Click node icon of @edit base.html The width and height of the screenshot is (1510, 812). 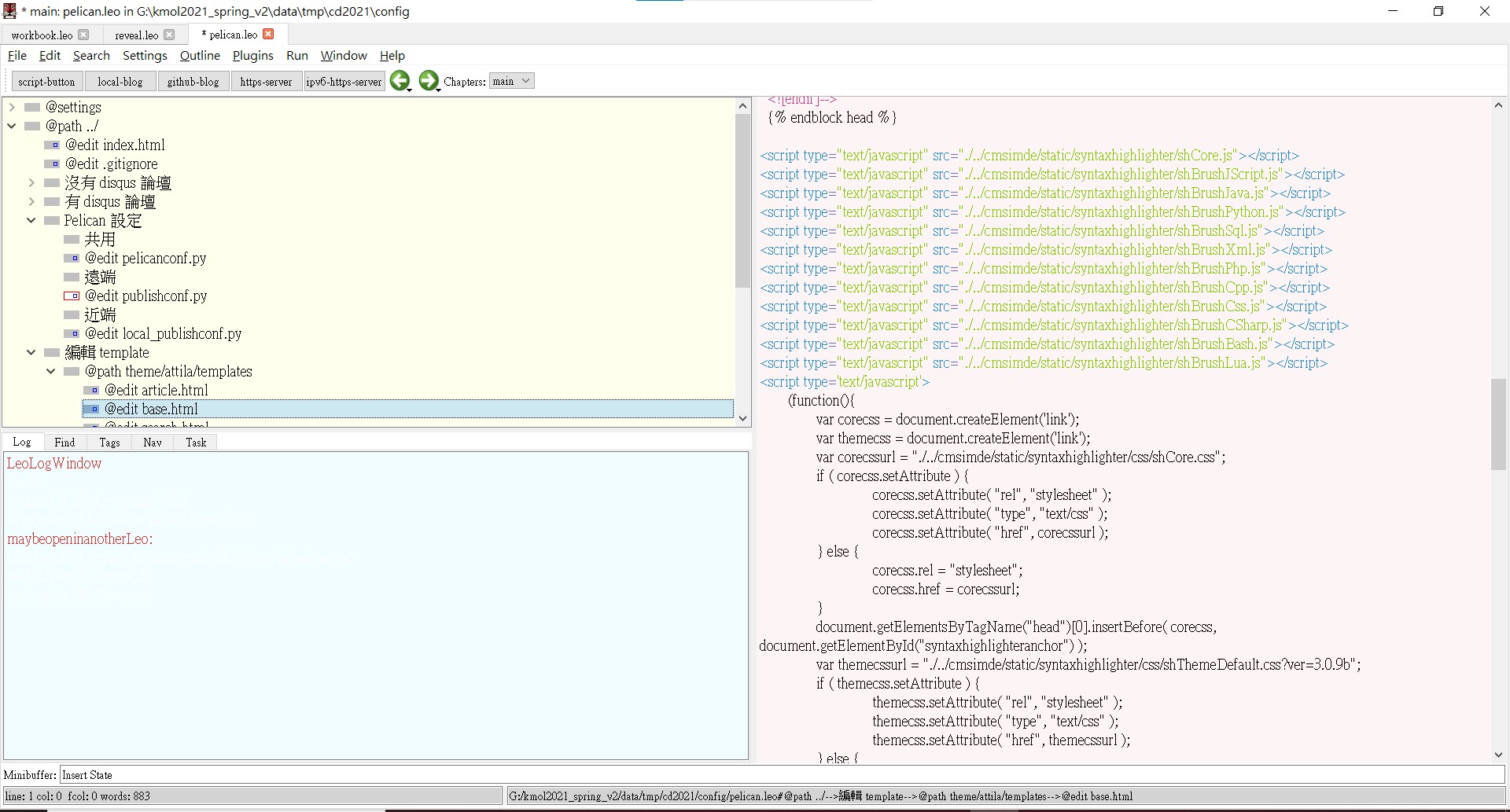[x=91, y=409]
